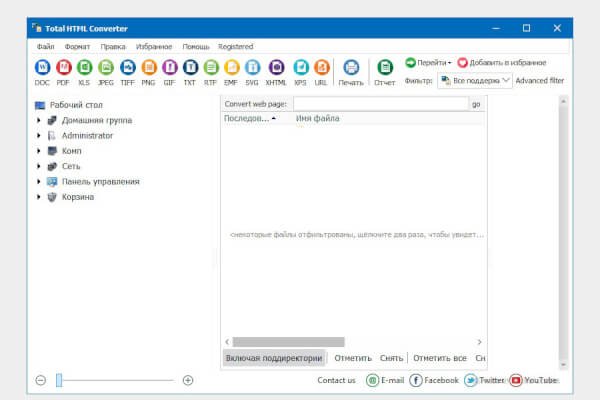This screenshot has width=600, height=400.
Task: Click vertical scrollbar down arrow
Action: coord(563,365)
